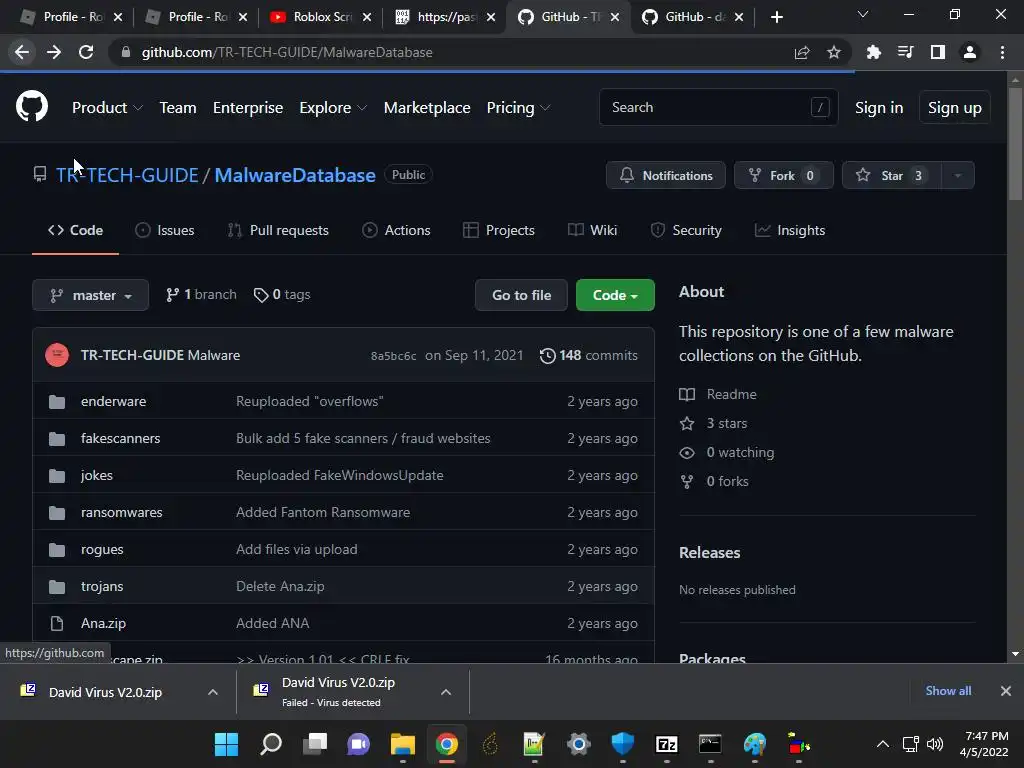Click the GitHub search field
Screen dimensions: 1024x768
718,107
